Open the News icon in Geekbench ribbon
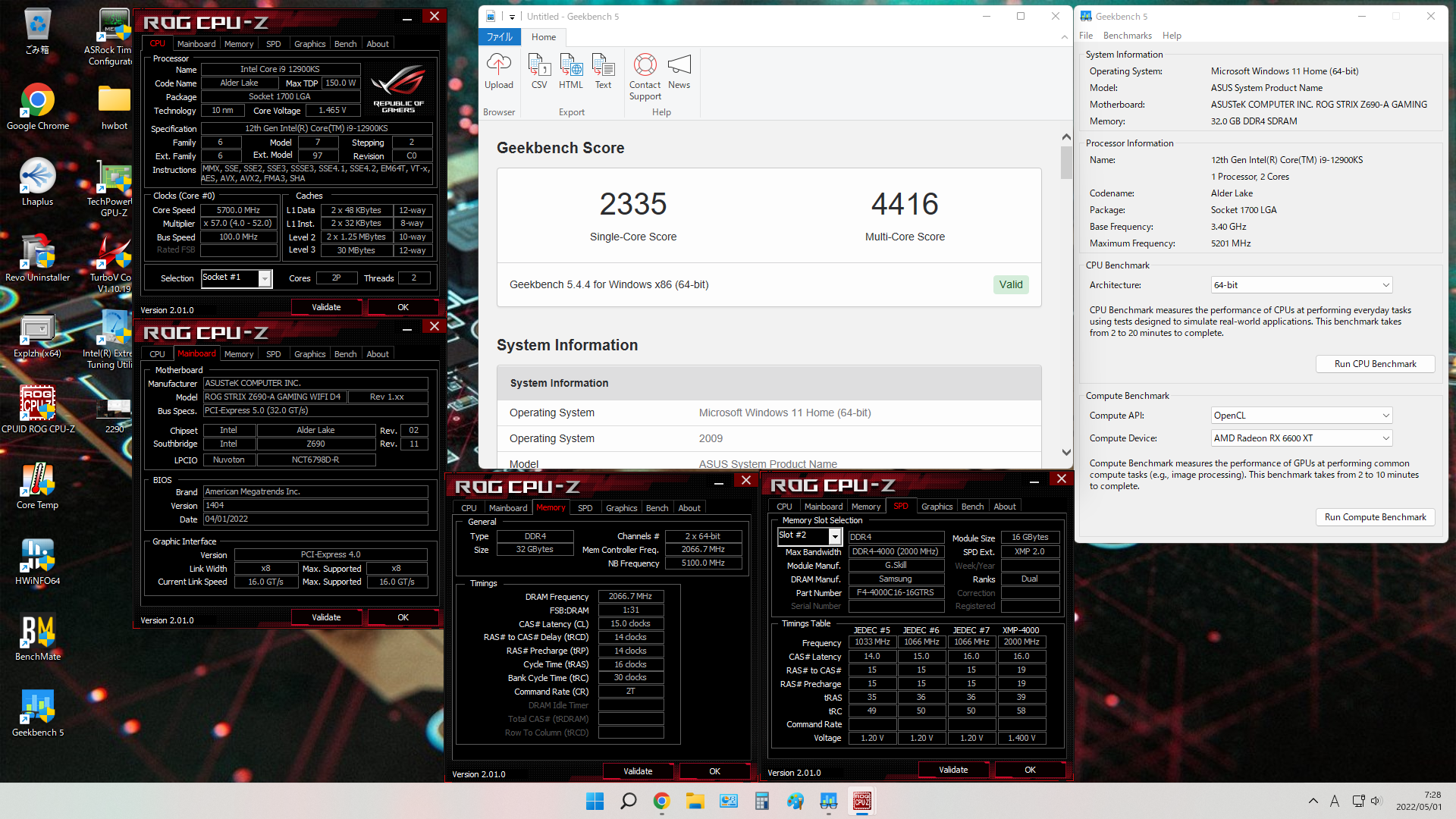1456x819 pixels. point(679,71)
